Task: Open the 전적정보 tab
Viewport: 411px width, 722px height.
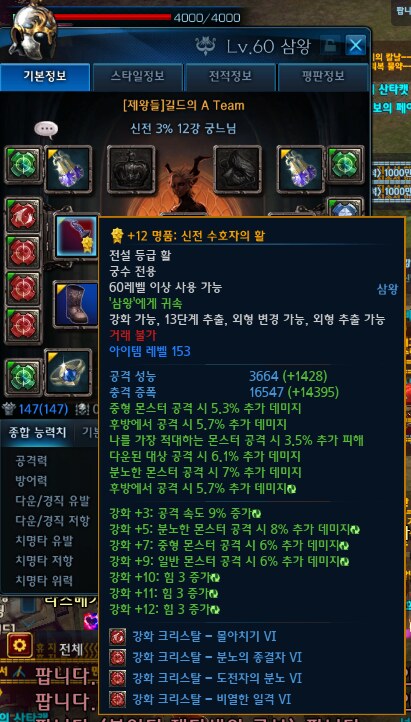Action: [x=230, y=76]
